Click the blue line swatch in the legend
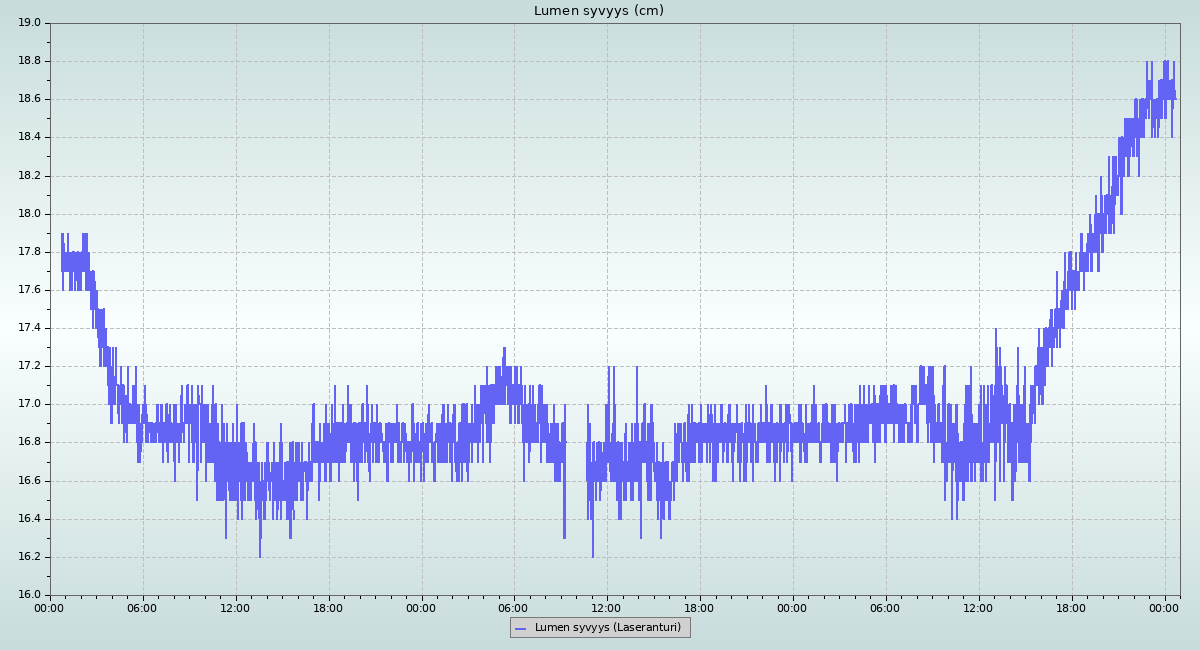The width and height of the screenshot is (1200, 650). point(520,629)
